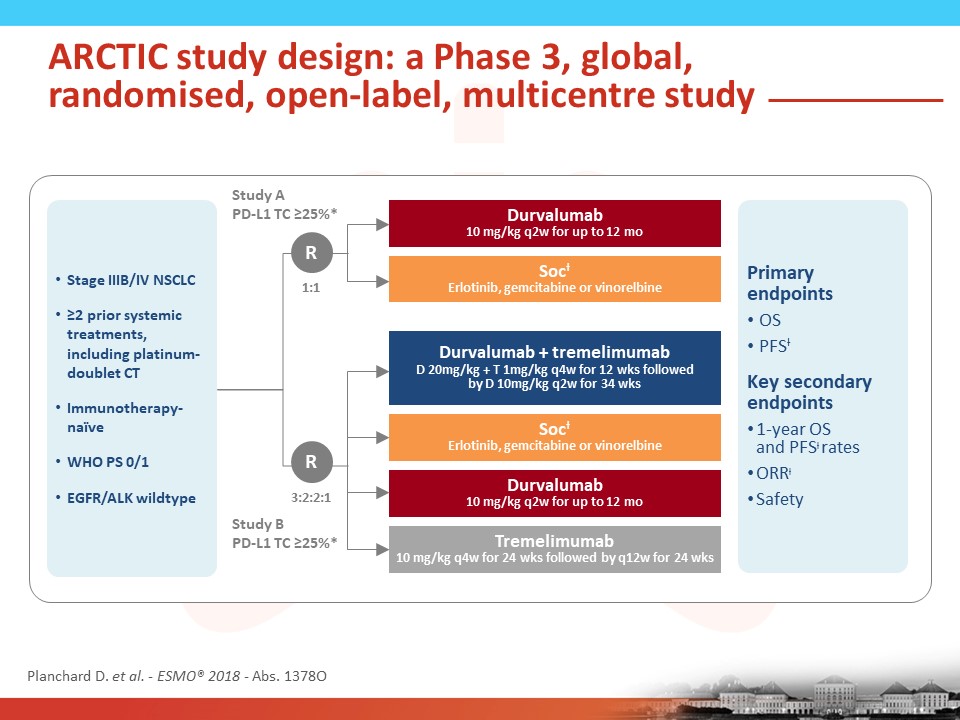Click the ≥2 prior systemic treatments bullet
Viewport: 960px width, 720px height.
tap(128, 344)
